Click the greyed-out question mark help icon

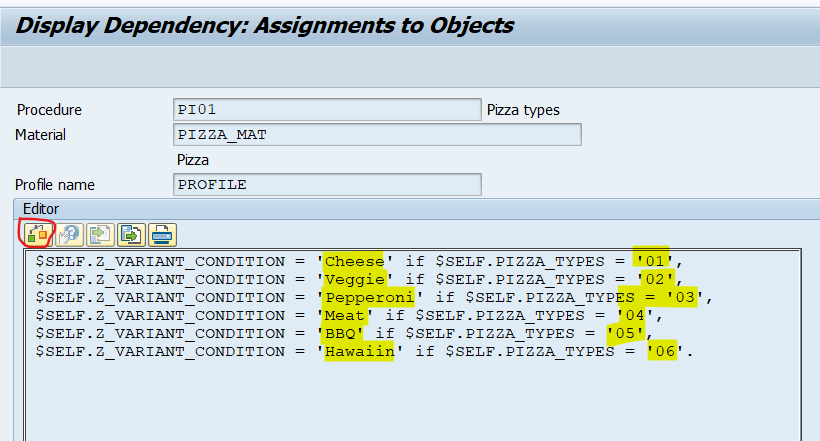click(x=69, y=234)
